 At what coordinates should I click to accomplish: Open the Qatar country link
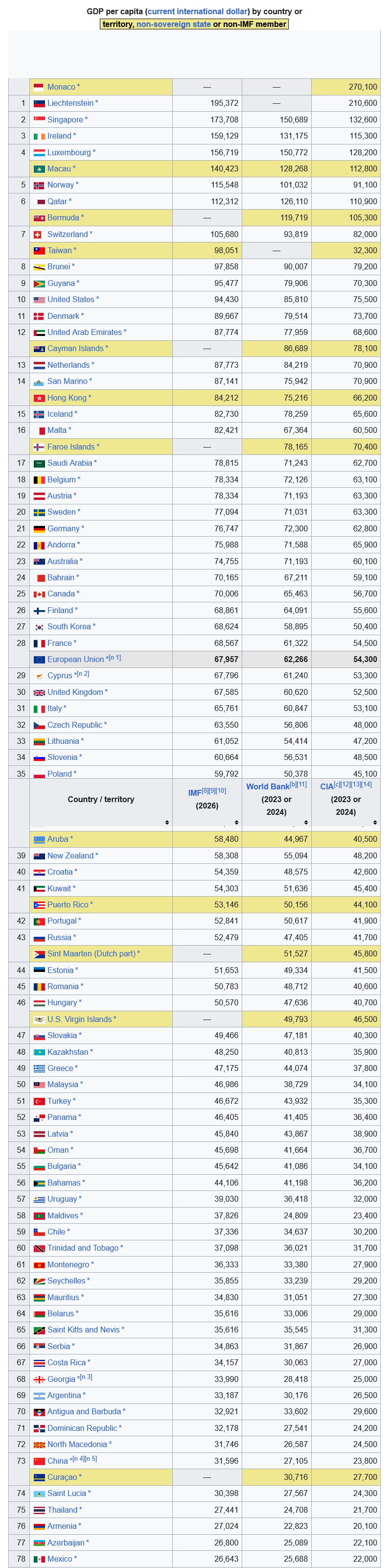57,201
